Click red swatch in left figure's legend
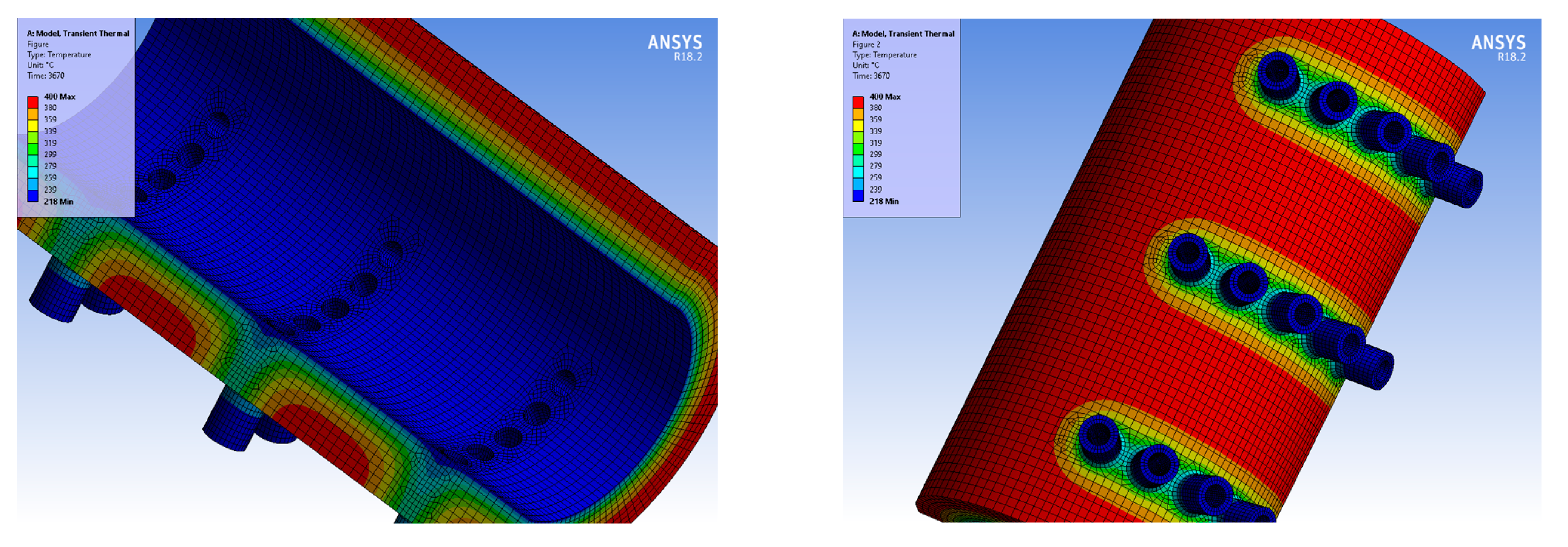This screenshot has width=1568, height=547. [x=33, y=102]
